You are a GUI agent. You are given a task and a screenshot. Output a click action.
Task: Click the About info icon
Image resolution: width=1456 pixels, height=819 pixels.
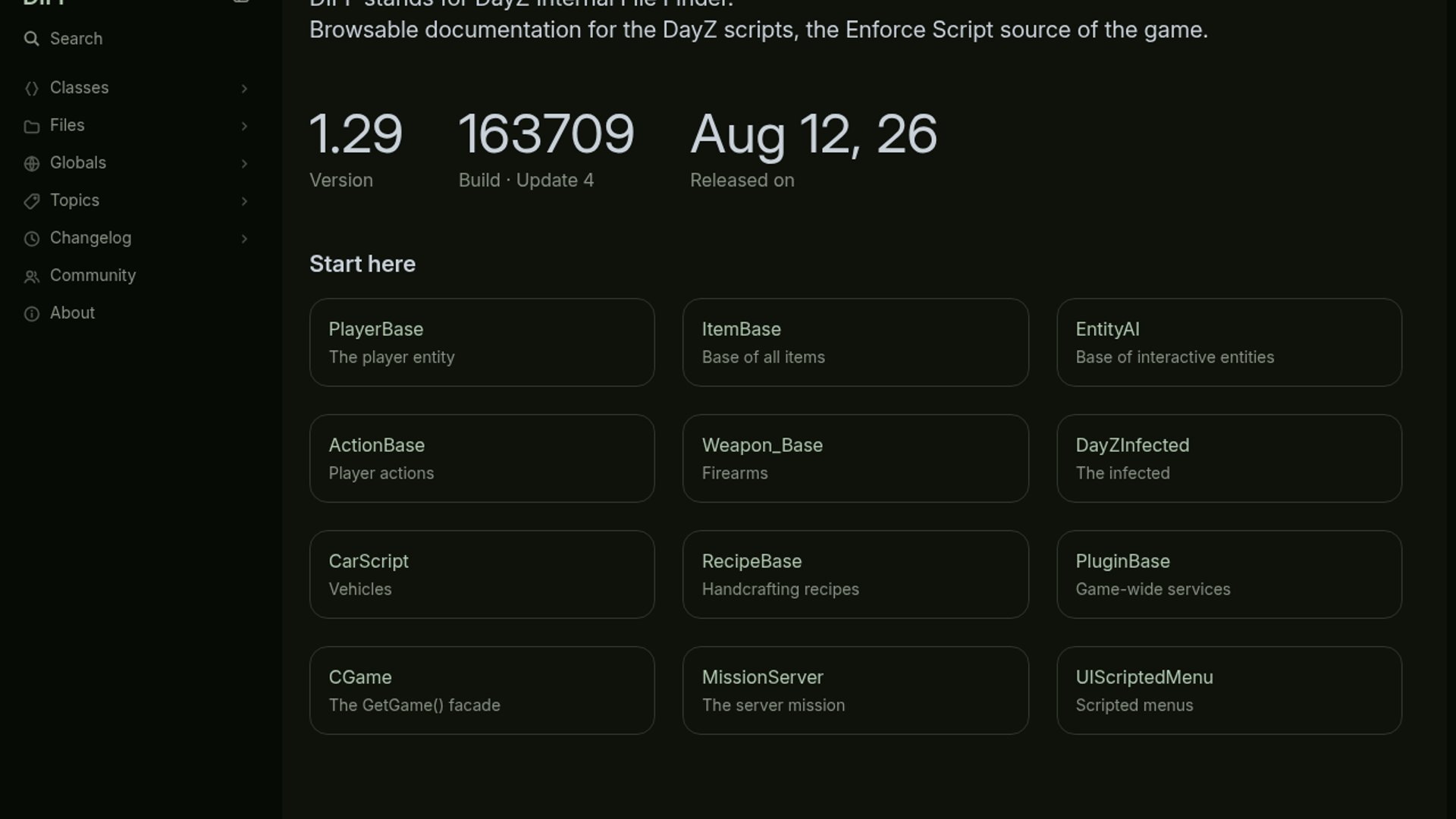(x=31, y=314)
